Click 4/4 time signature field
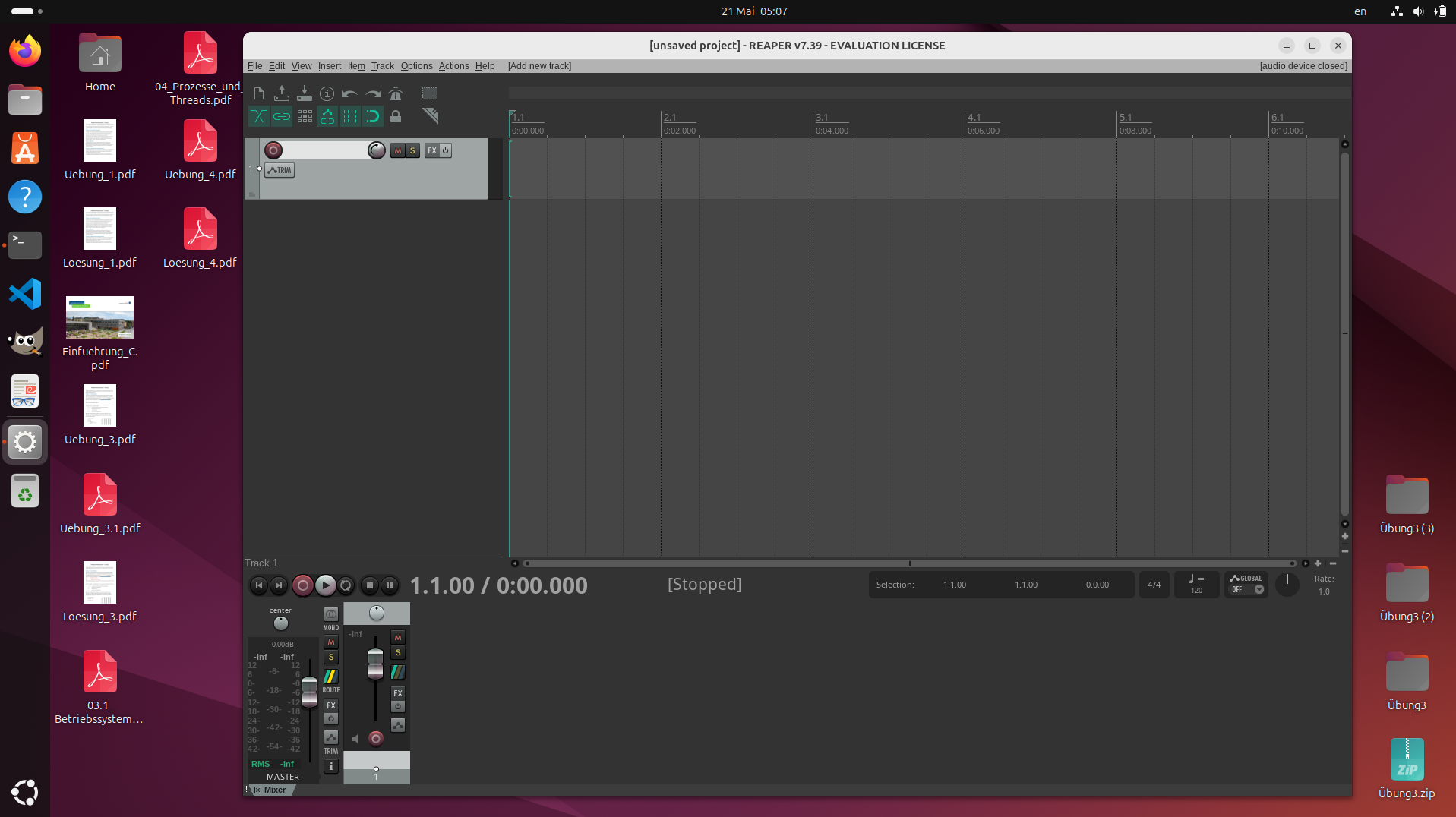 1154,585
